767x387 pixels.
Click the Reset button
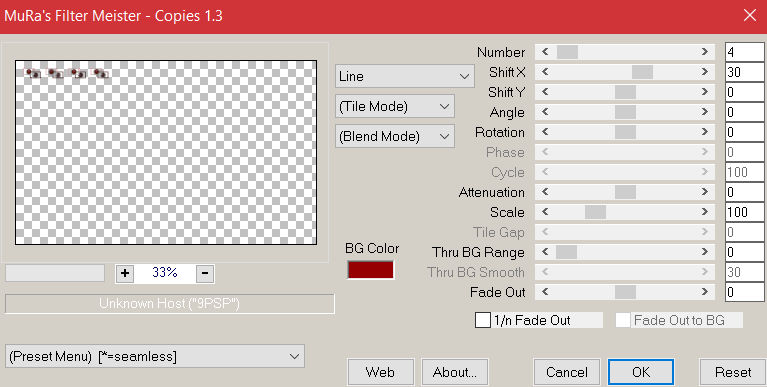[x=733, y=372]
